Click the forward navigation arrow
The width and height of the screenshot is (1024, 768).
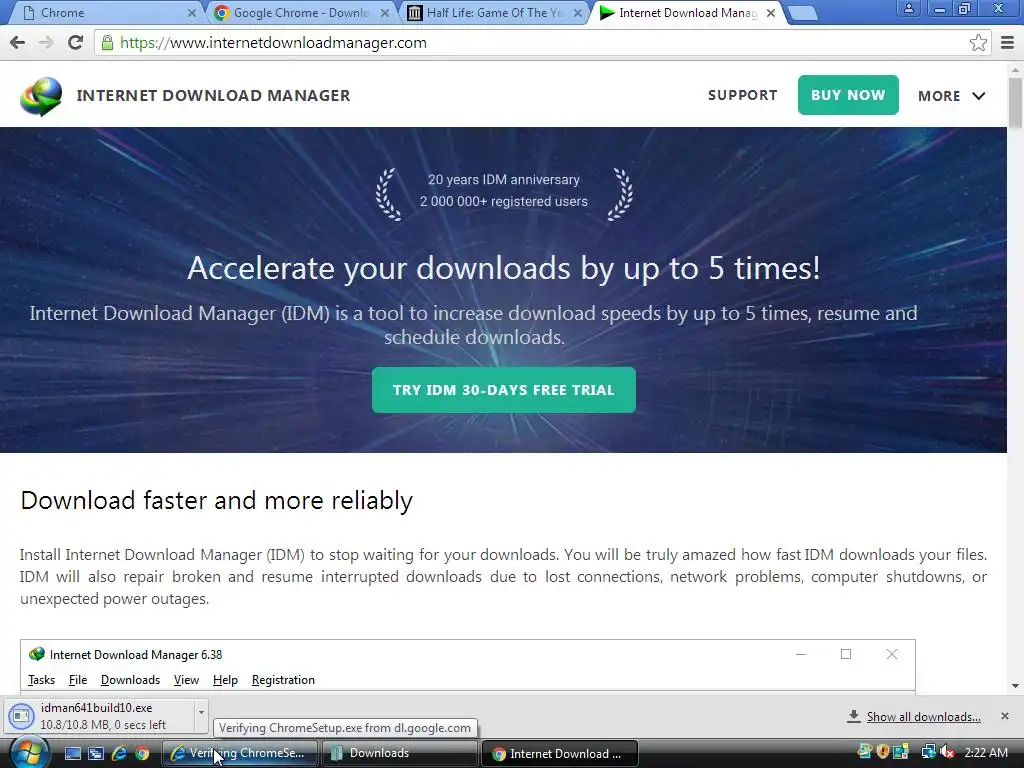coord(46,42)
